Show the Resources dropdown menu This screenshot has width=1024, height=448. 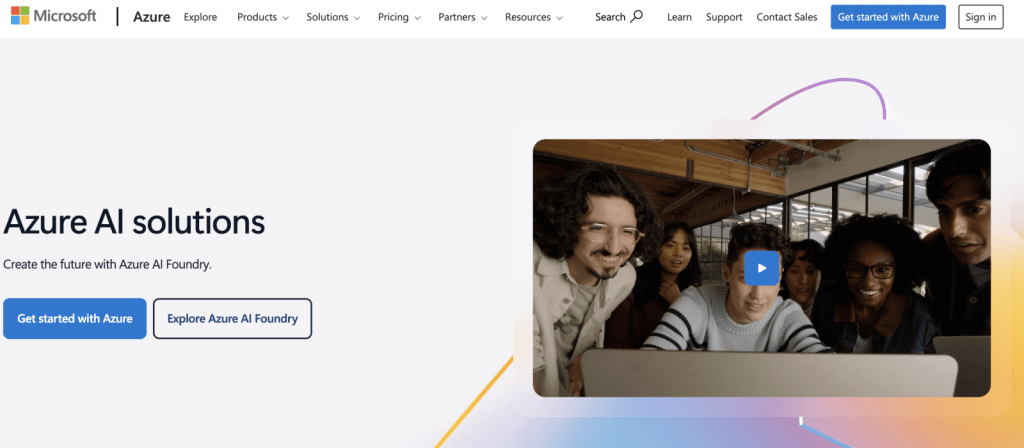pos(533,17)
